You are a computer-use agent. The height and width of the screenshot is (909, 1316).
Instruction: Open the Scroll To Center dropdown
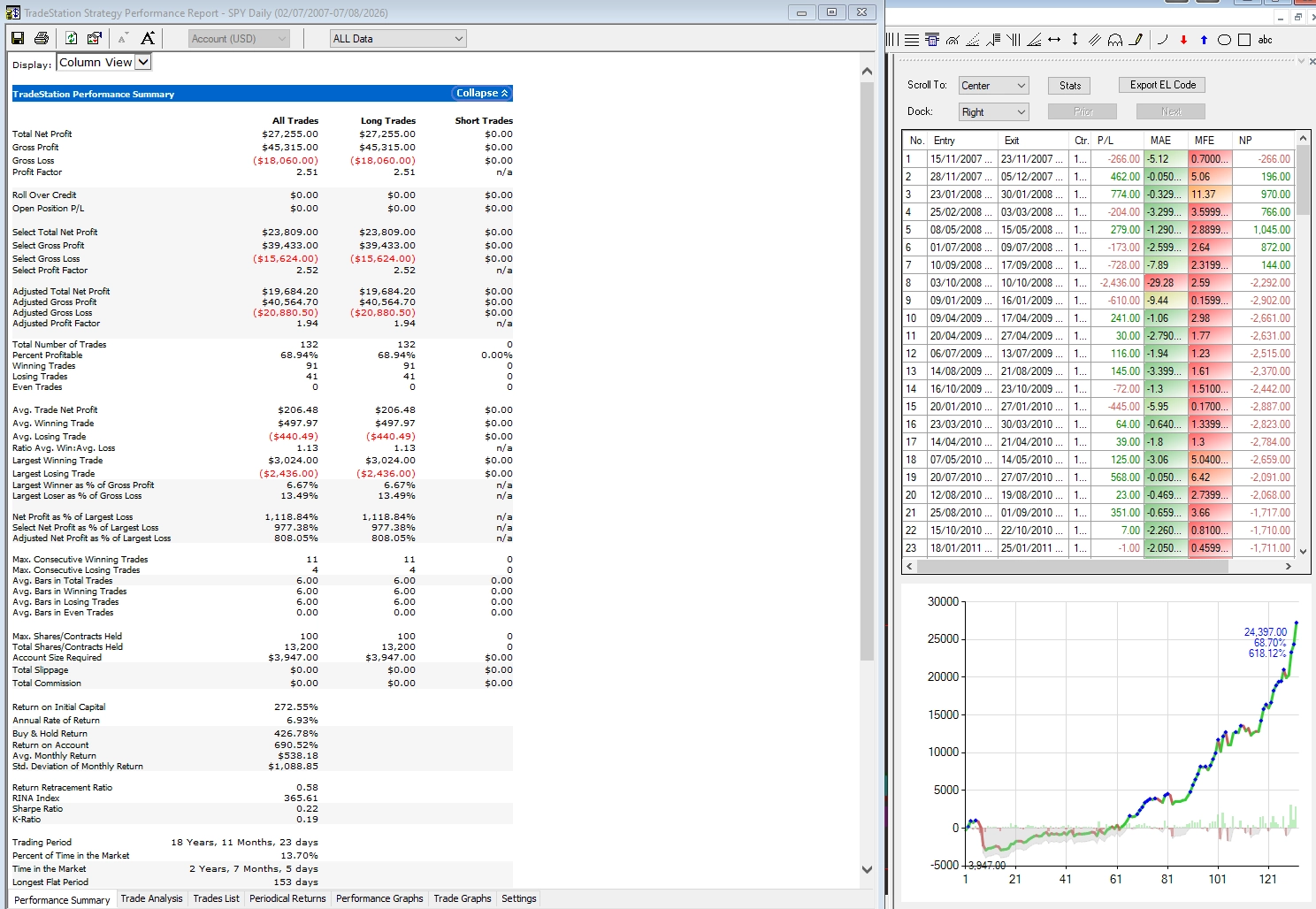click(x=994, y=86)
